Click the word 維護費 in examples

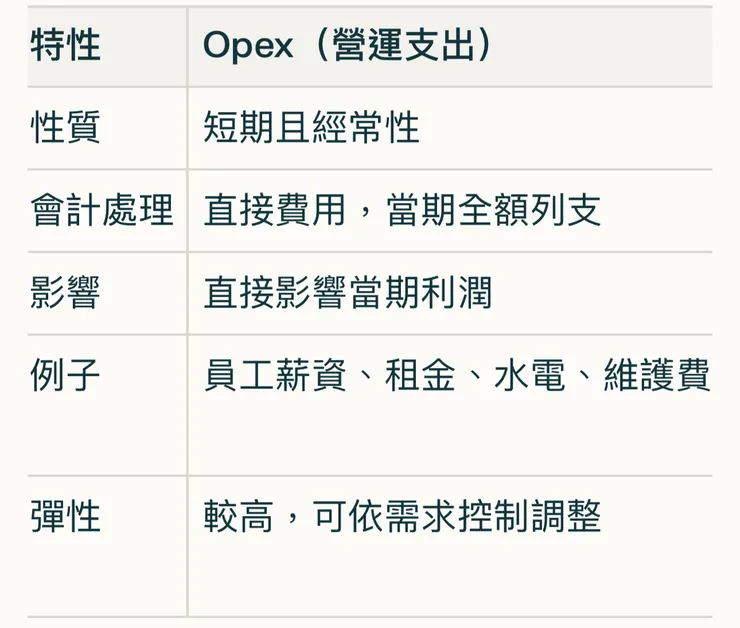click(x=656, y=376)
